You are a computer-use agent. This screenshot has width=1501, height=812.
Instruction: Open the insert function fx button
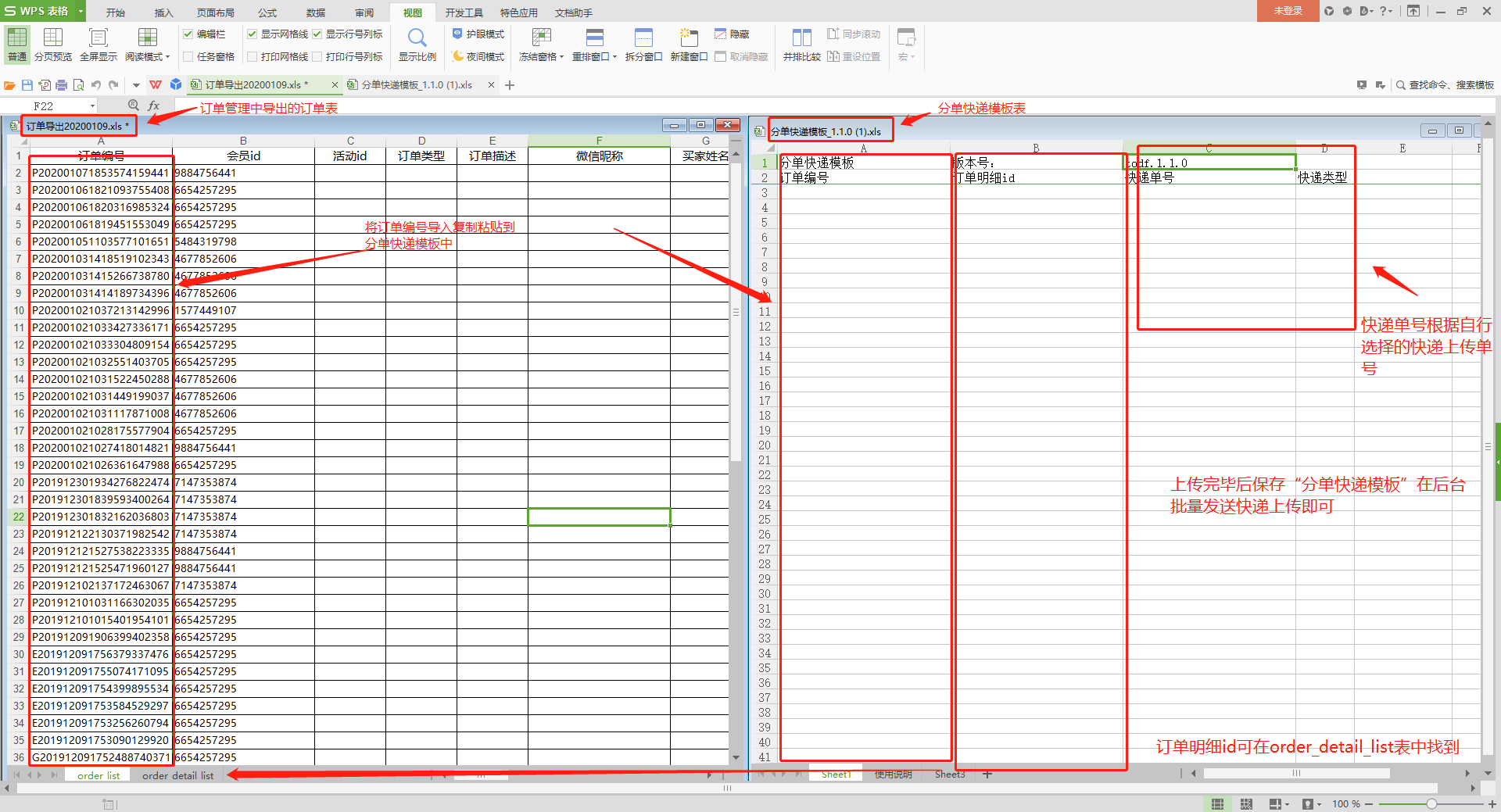pos(154,106)
